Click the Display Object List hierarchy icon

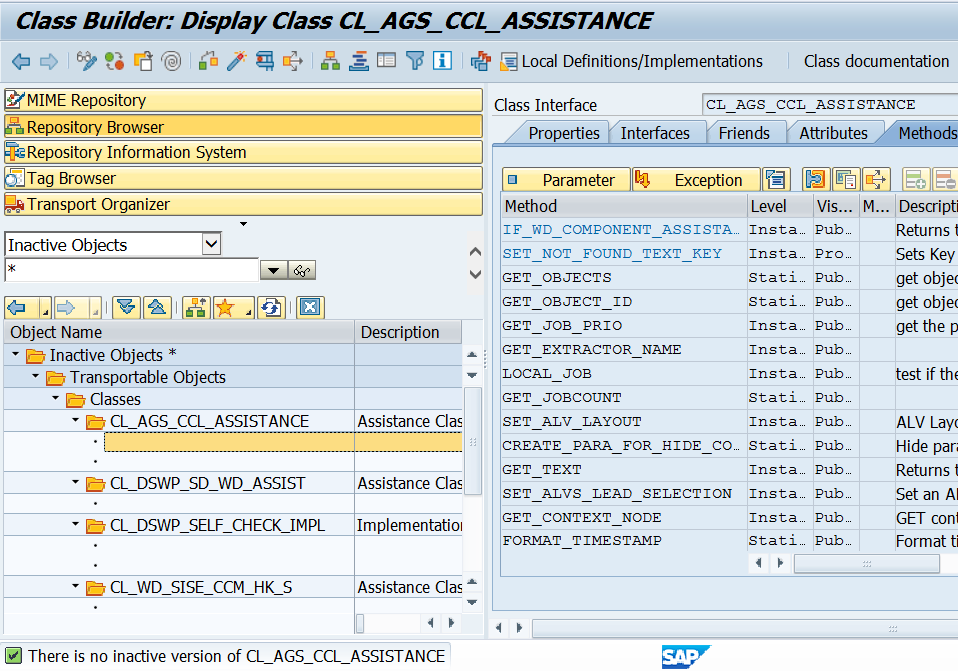[331, 61]
